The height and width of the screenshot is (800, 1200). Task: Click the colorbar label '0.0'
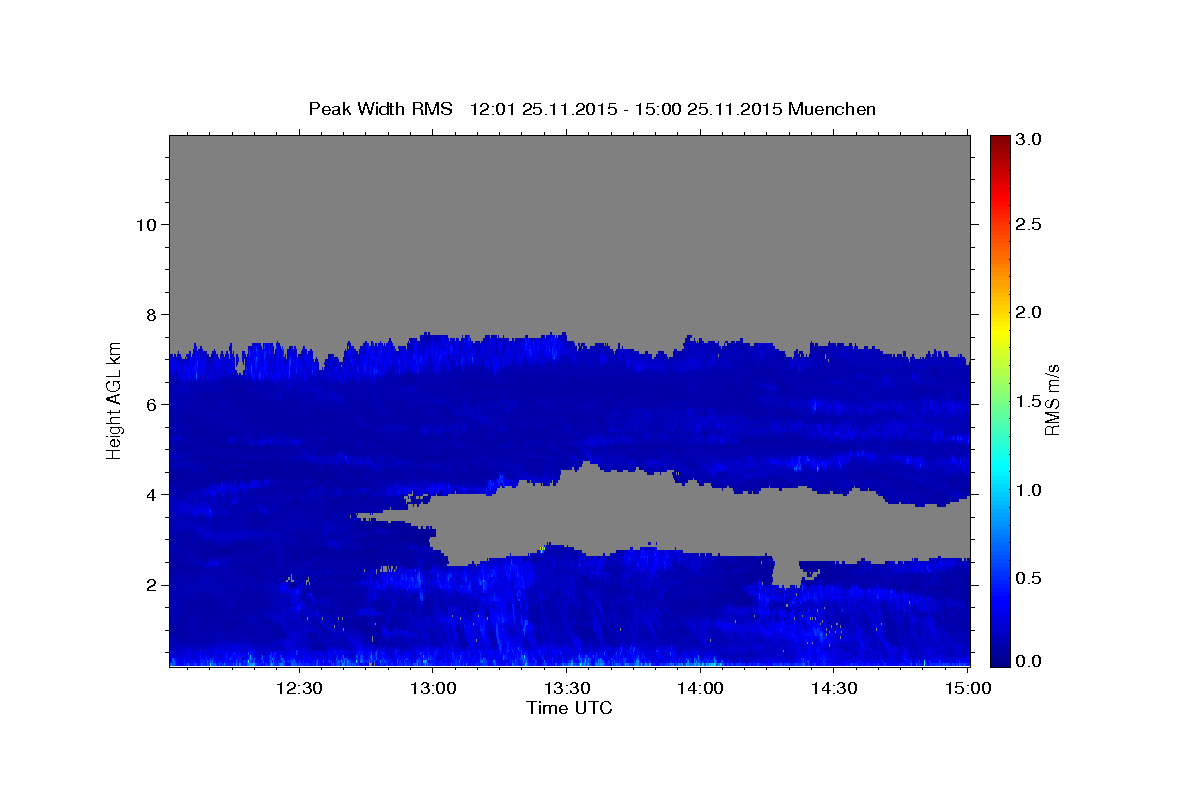click(1030, 661)
